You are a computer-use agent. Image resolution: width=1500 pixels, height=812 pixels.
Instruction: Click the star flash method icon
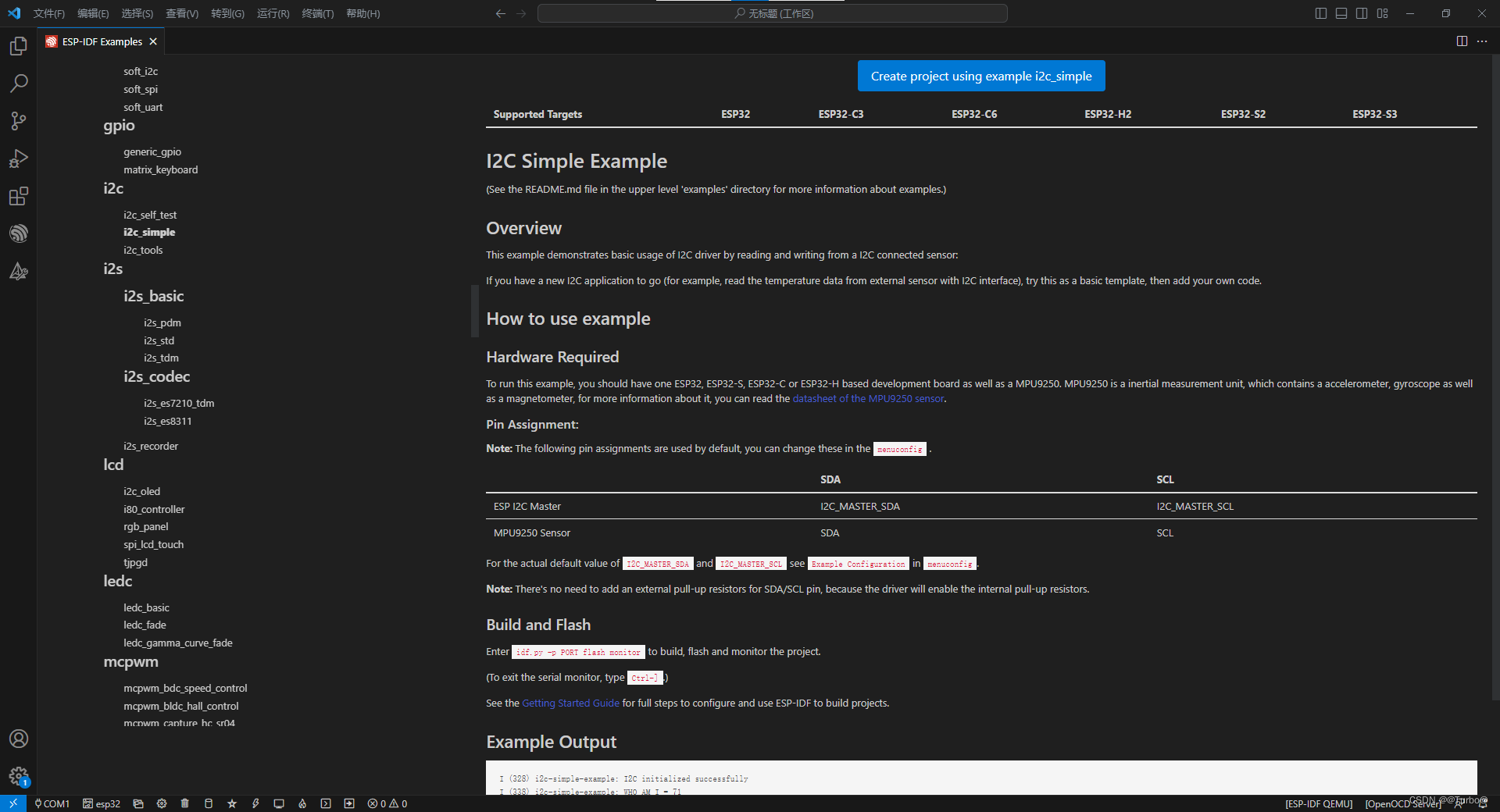232,803
